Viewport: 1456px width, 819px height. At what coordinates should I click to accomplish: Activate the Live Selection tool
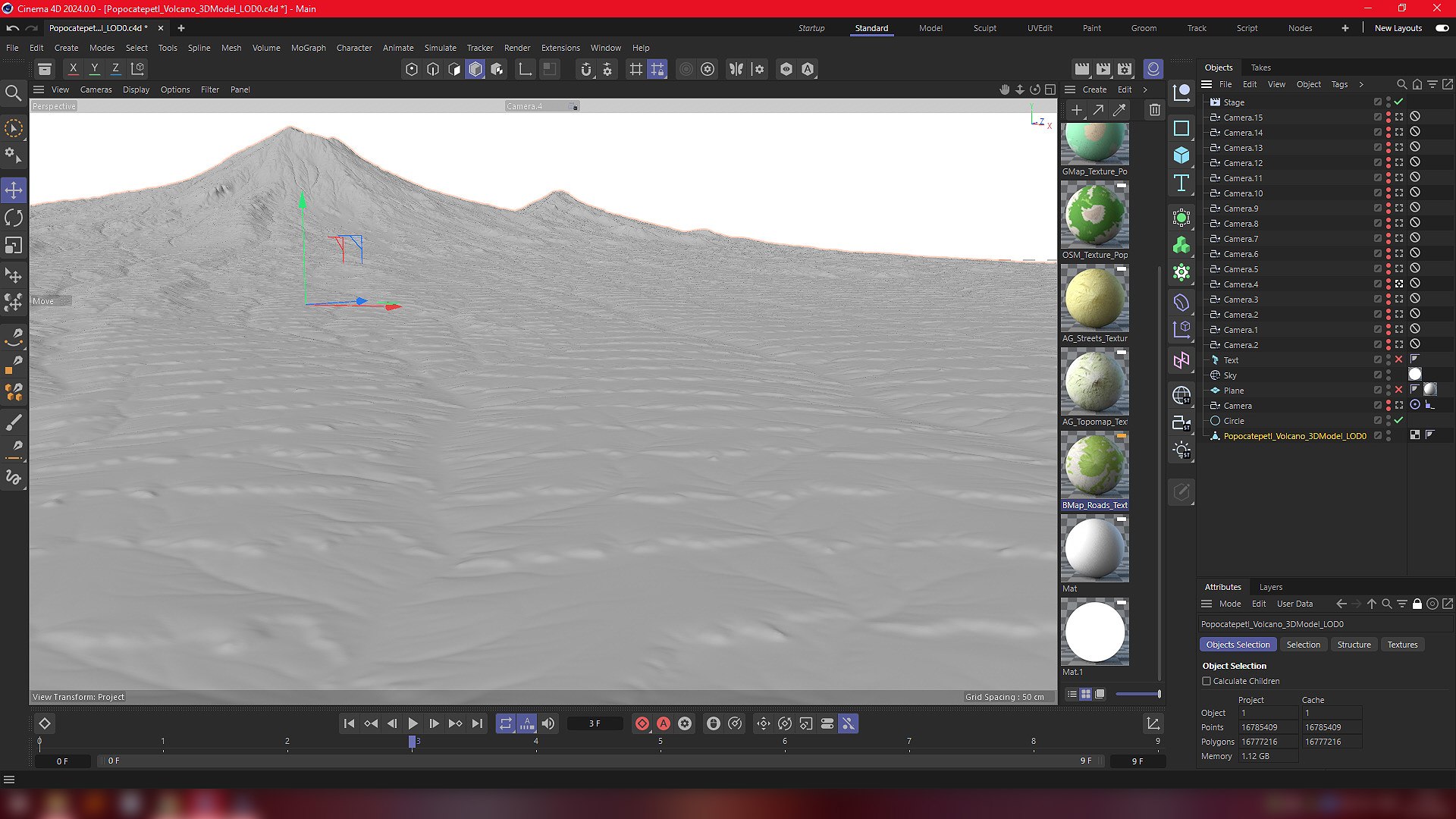point(14,129)
